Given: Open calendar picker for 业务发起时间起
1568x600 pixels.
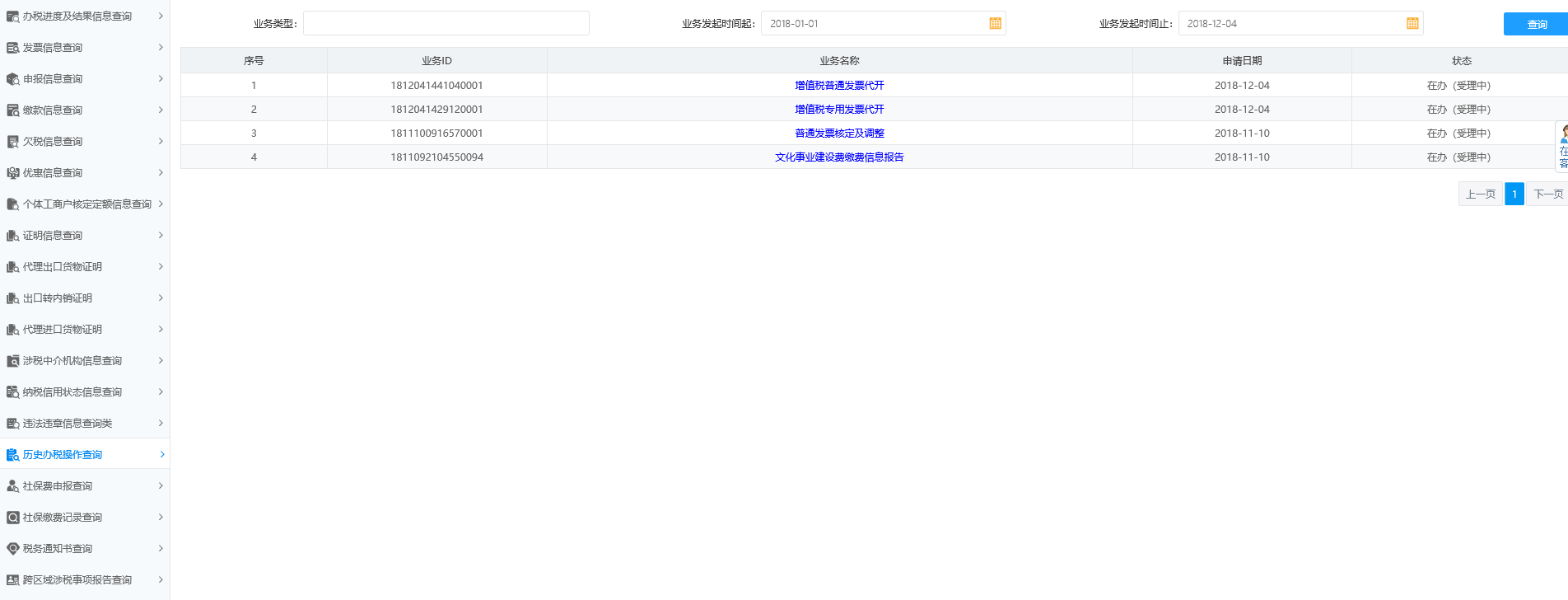Looking at the screenshot, I should click(x=995, y=24).
